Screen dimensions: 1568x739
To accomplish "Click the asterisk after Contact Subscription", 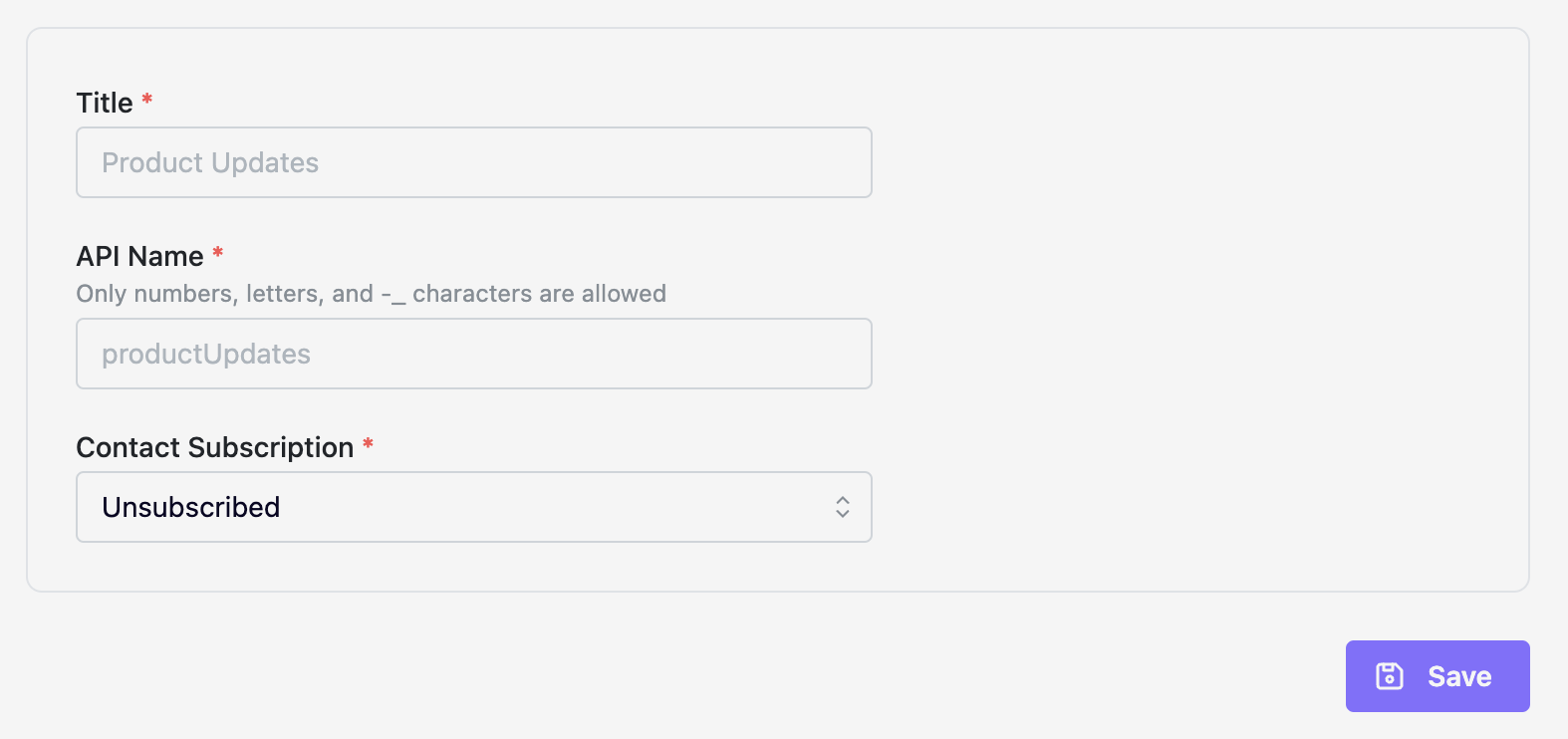I will (x=369, y=445).
